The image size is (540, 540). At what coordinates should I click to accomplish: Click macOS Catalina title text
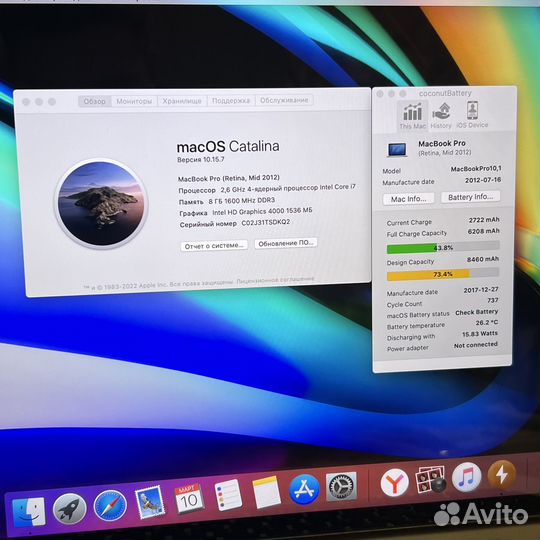pos(228,147)
